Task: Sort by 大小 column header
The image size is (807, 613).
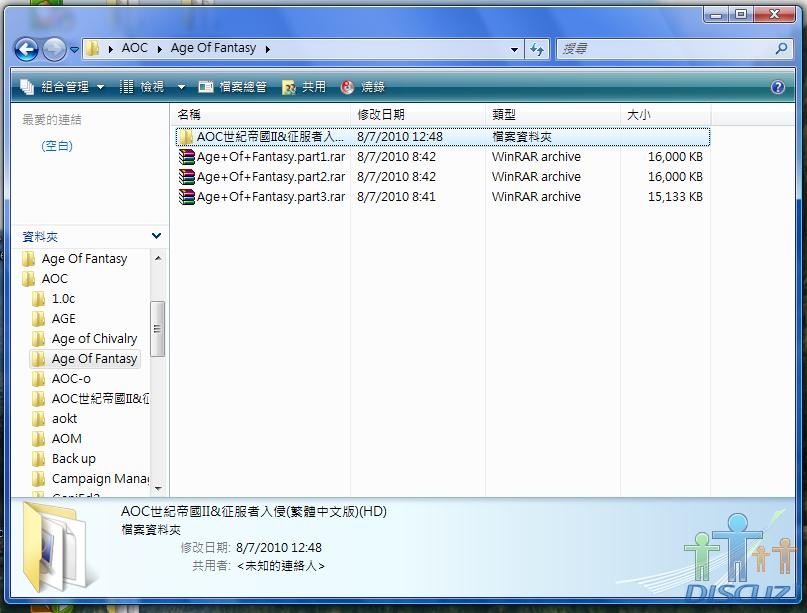Action: [665, 114]
